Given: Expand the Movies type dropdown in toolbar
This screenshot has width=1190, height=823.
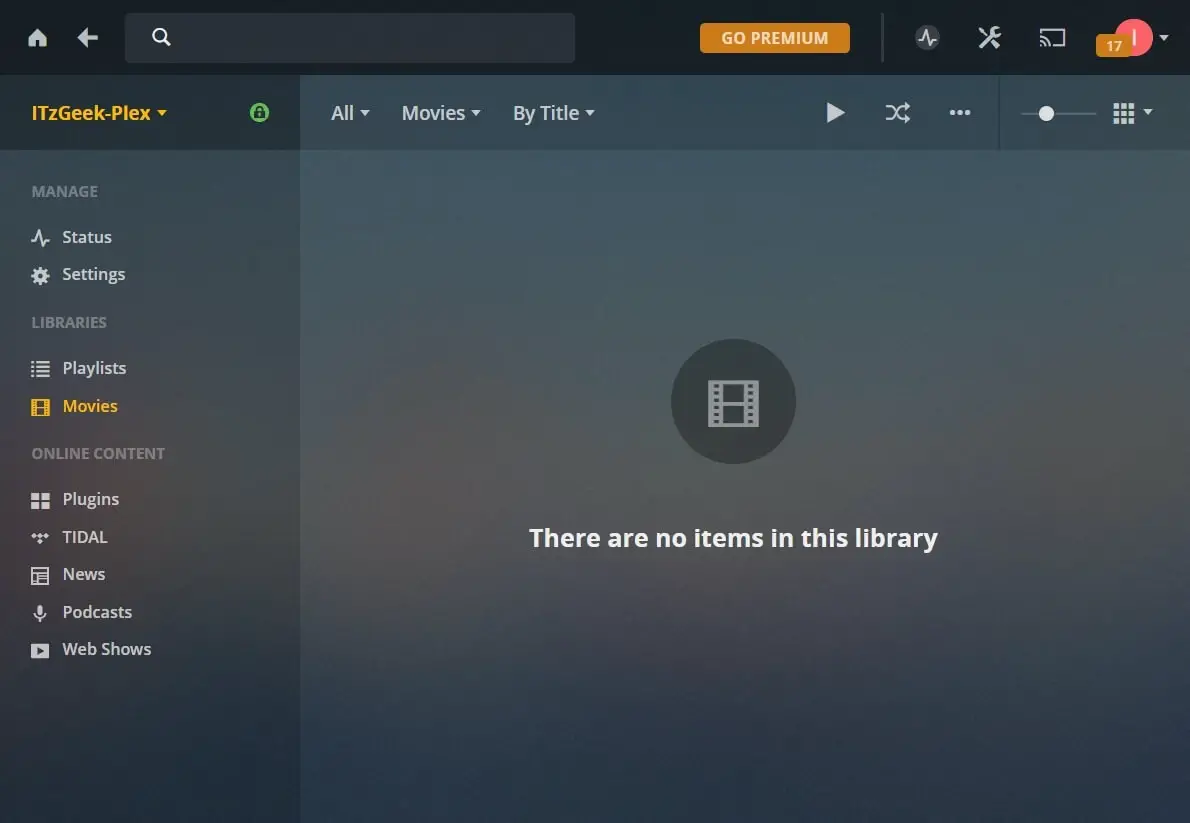Looking at the screenshot, I should [x=440, y=113].
